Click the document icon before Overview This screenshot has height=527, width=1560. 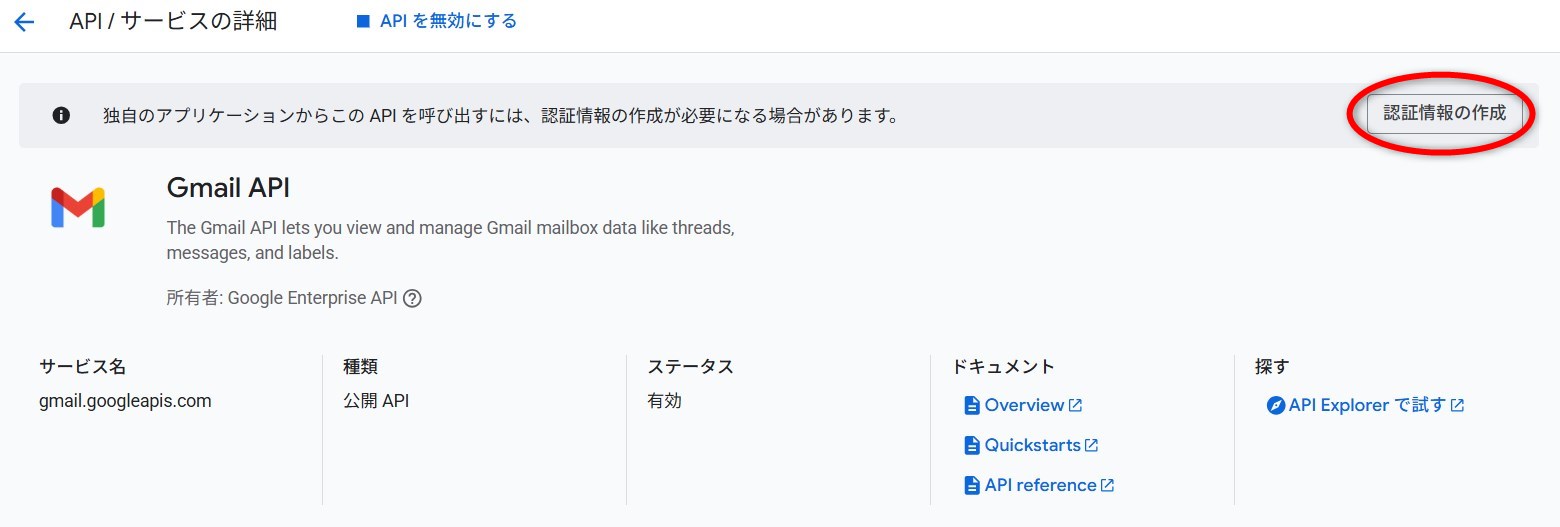[971, 405]
